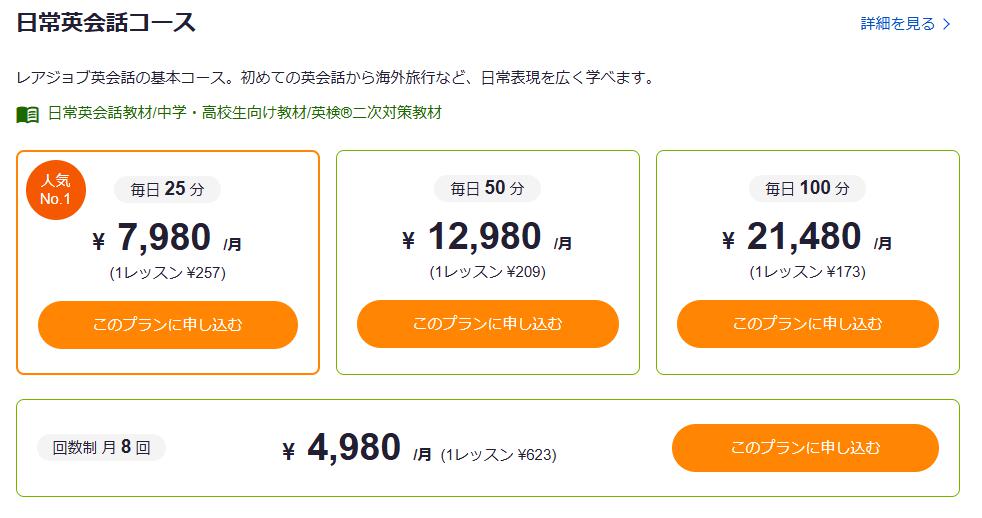
Task: Apply for the 月8回 plan
Action: coord(805,447)
